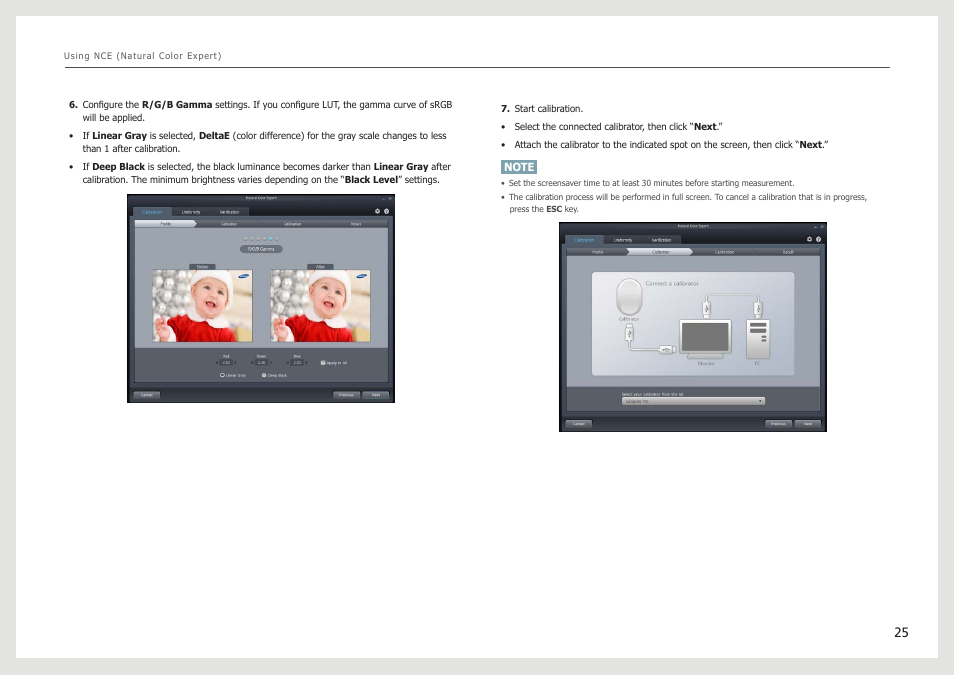This screenshot has width=954, height=675.
Task: Open Verification tab in Connect a calibrator window
Action: 661,240
